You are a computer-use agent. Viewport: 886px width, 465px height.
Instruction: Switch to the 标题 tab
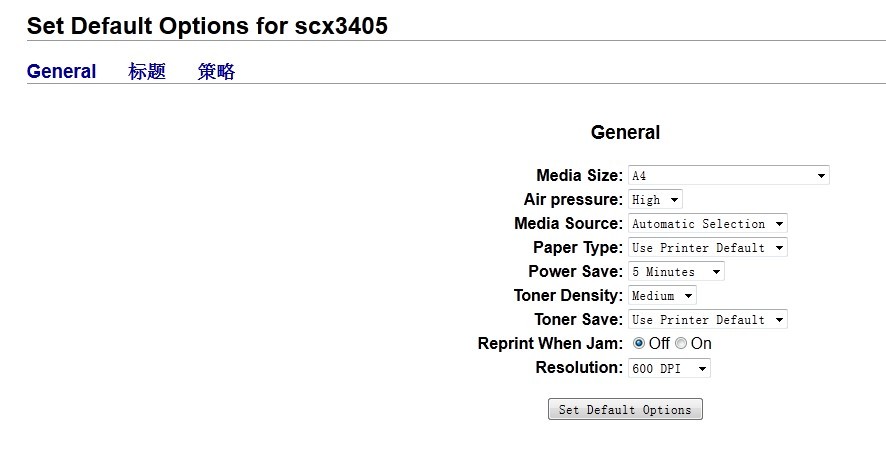pos(147,71)
